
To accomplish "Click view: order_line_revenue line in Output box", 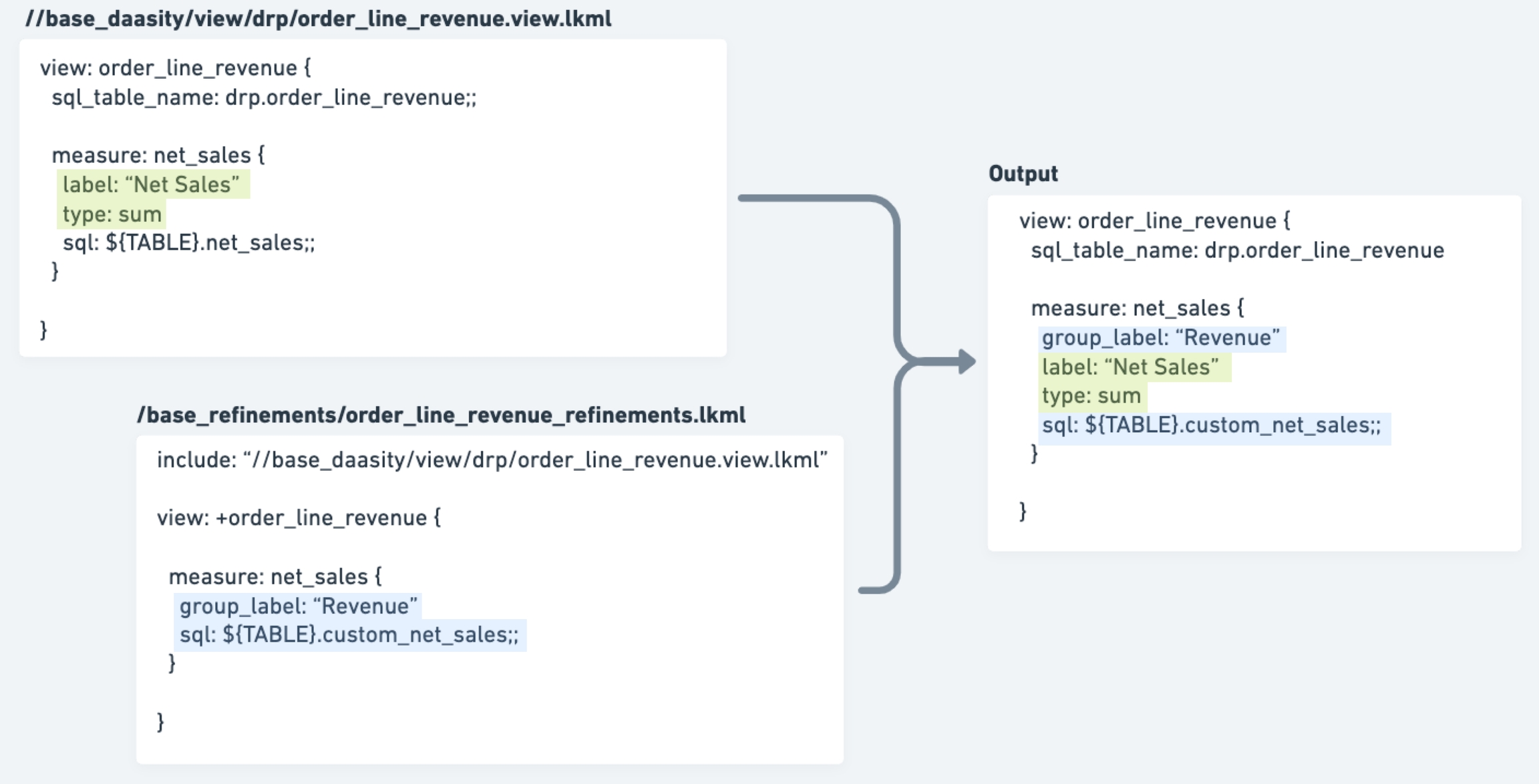I will point(1154,221).
